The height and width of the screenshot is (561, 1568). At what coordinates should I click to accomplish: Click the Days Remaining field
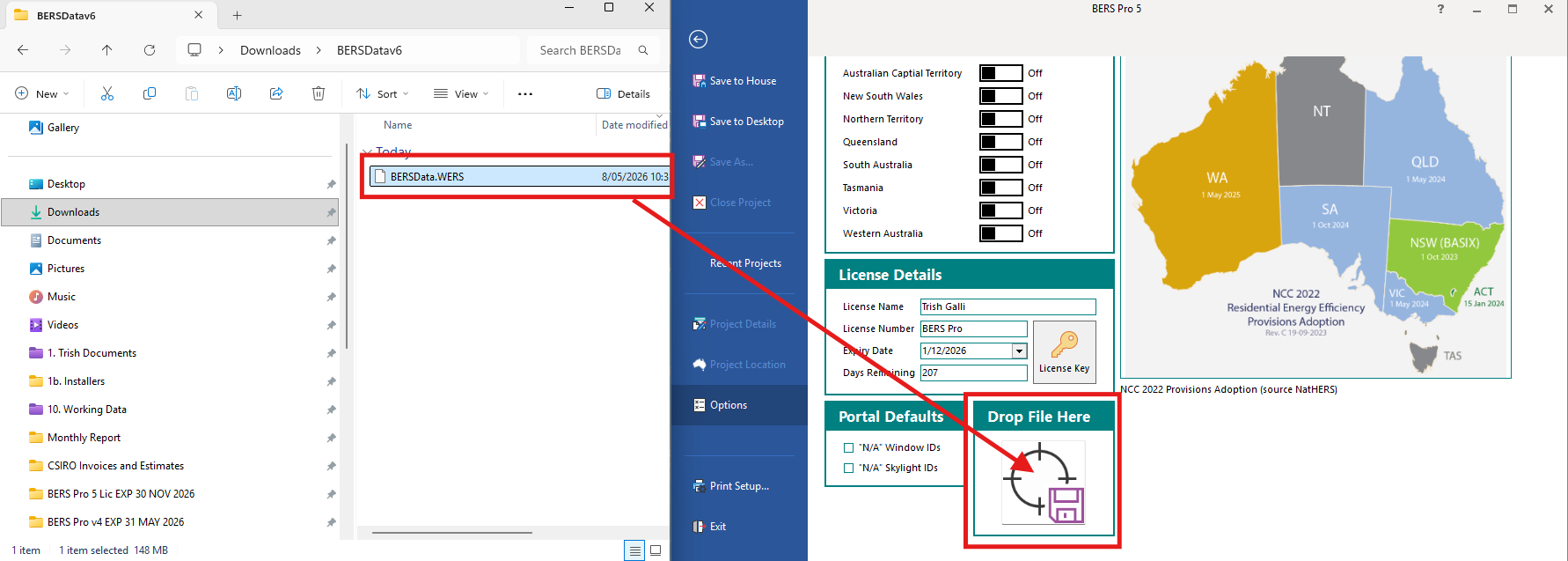coord(974,373)
